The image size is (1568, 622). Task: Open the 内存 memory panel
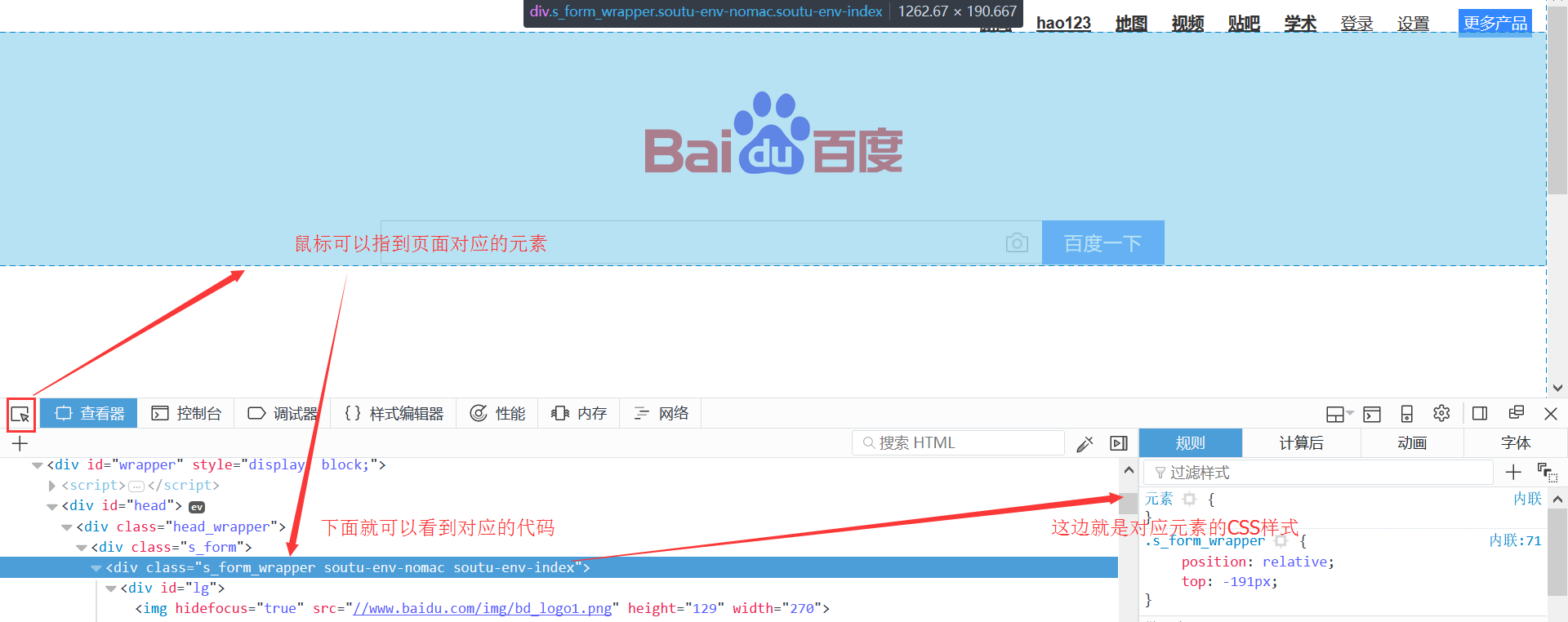tap(579, 414)
